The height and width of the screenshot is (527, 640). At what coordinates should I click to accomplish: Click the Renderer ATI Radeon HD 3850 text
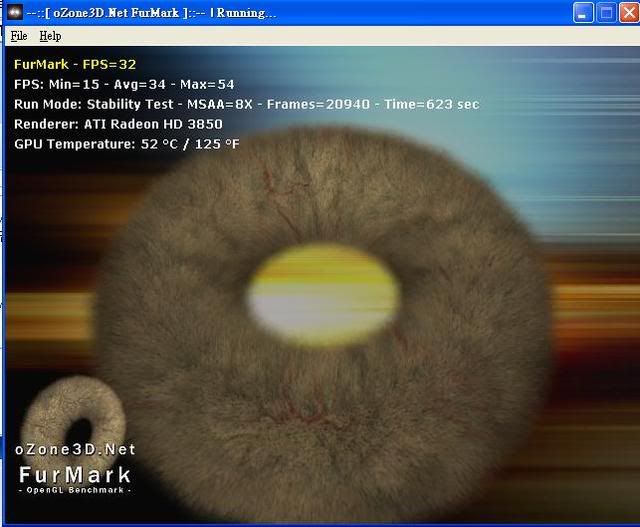pyautogui.click(x=118, y=124)
